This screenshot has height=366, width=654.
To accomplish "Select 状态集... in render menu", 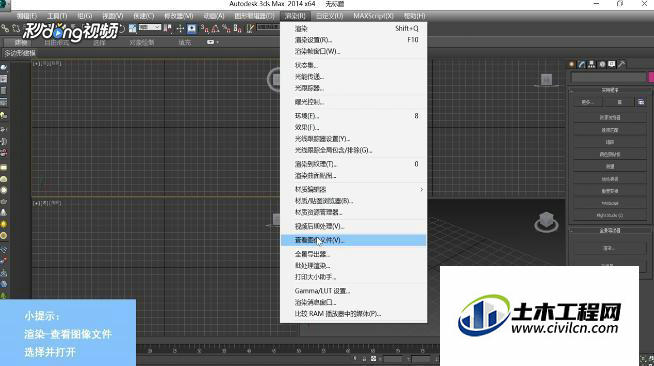I will 354,65.
